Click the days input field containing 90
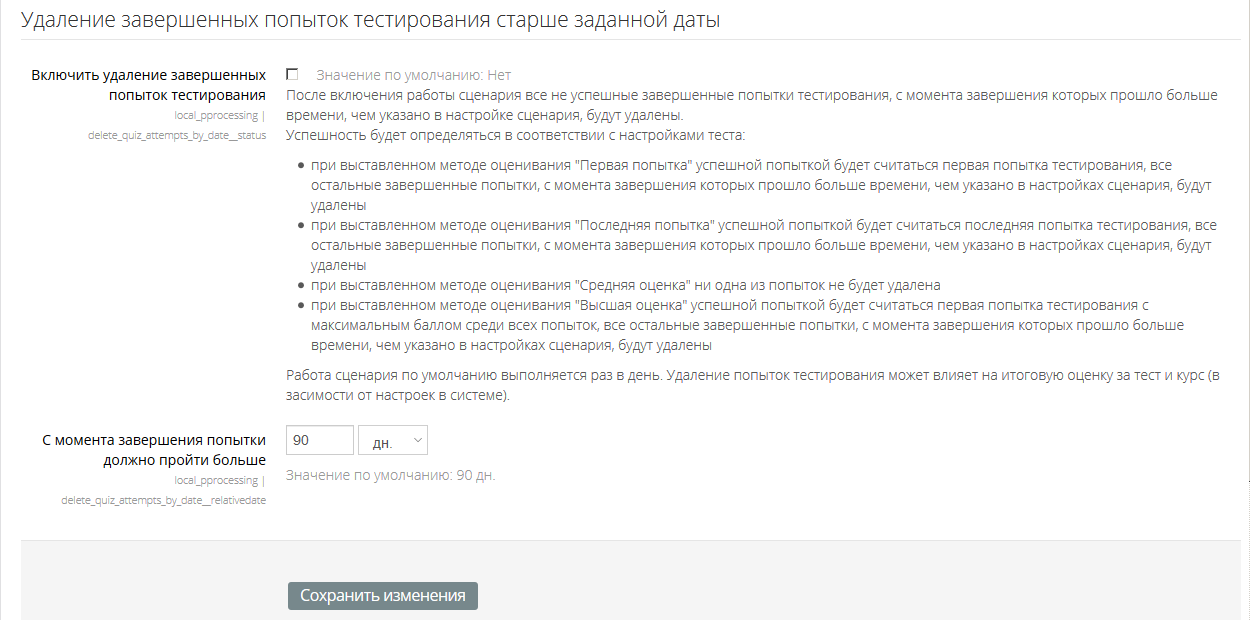1250x620 pixels. (319, 441)
